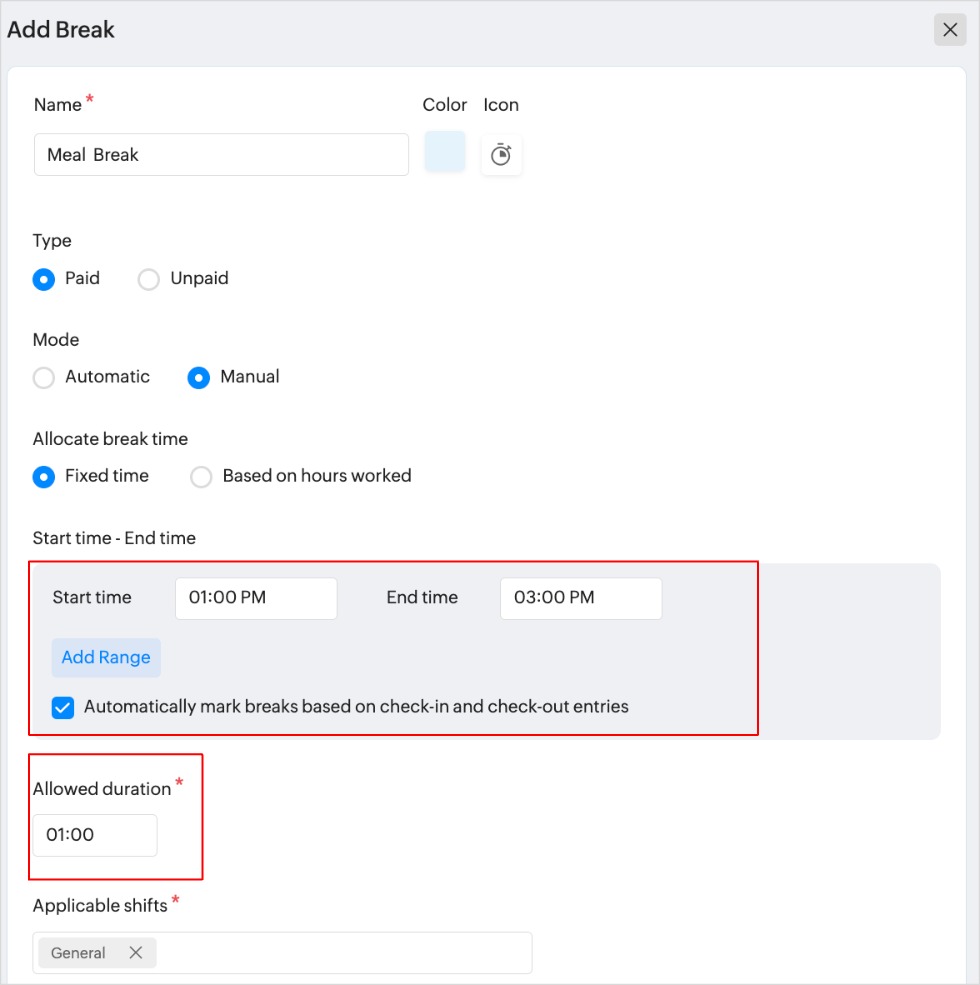This screenshot has height=985, width=980.
Task: Choose Automatic break mode
Action: pos(44,378)
